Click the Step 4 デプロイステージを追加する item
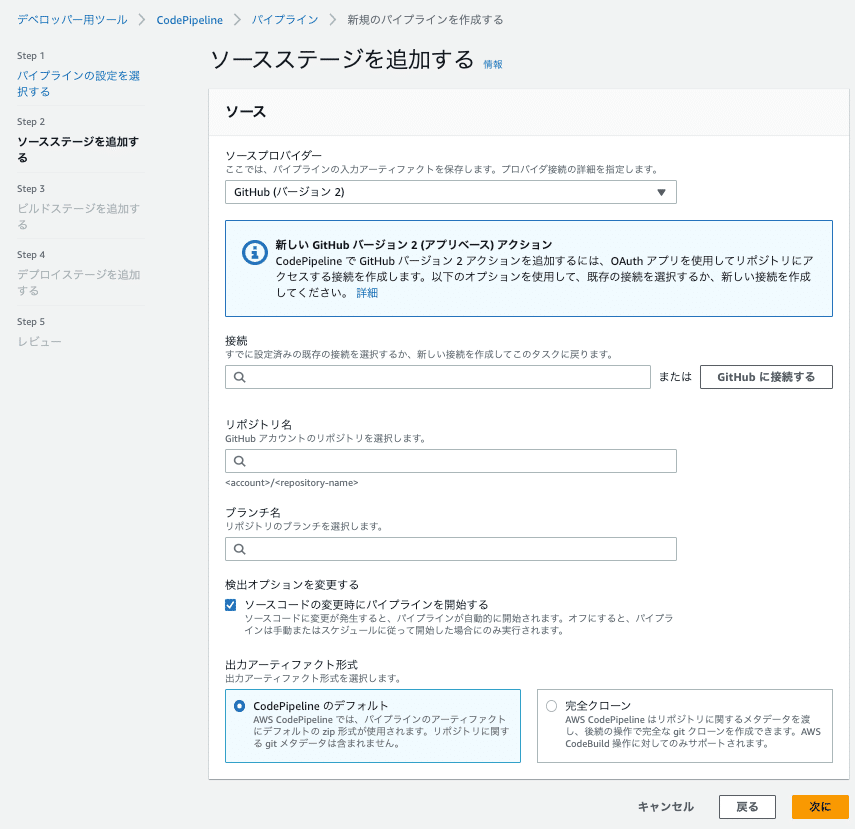 (78, 283)
